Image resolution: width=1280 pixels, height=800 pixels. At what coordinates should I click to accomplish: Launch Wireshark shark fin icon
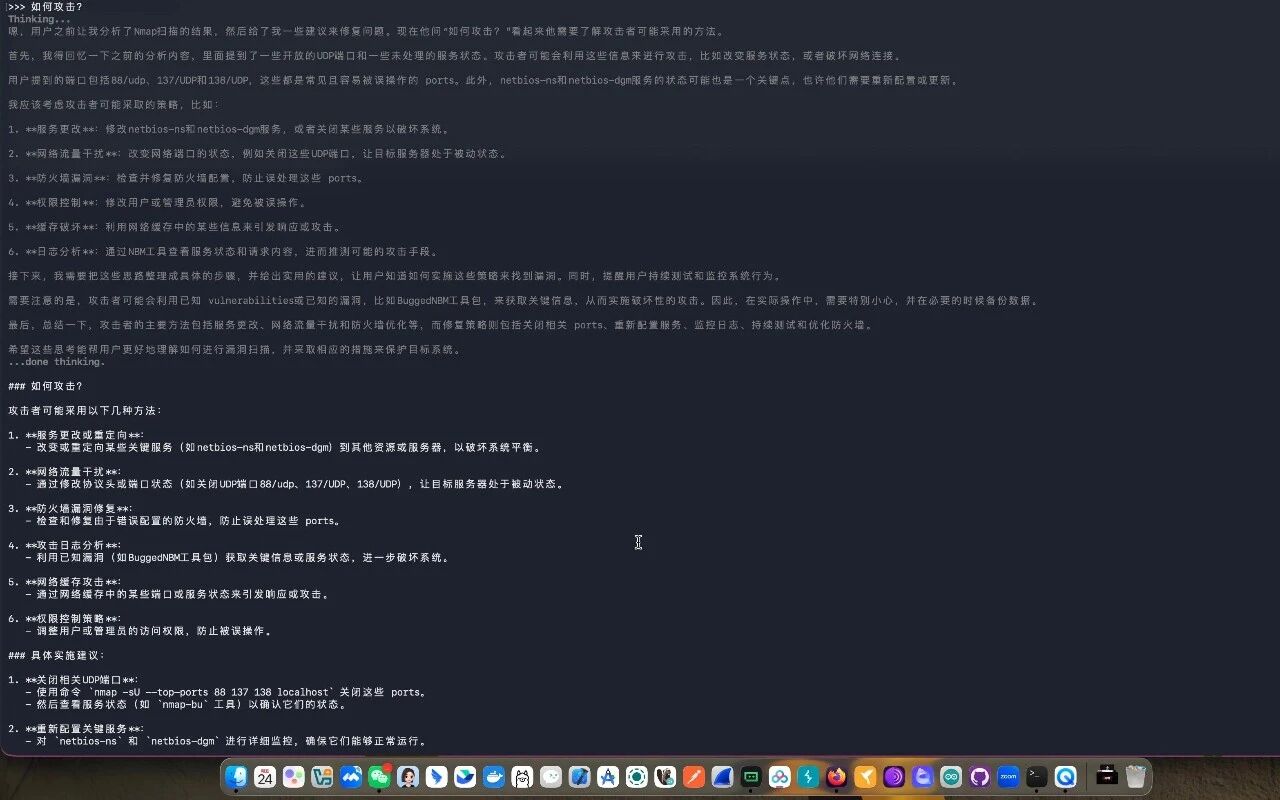(722, 777)
